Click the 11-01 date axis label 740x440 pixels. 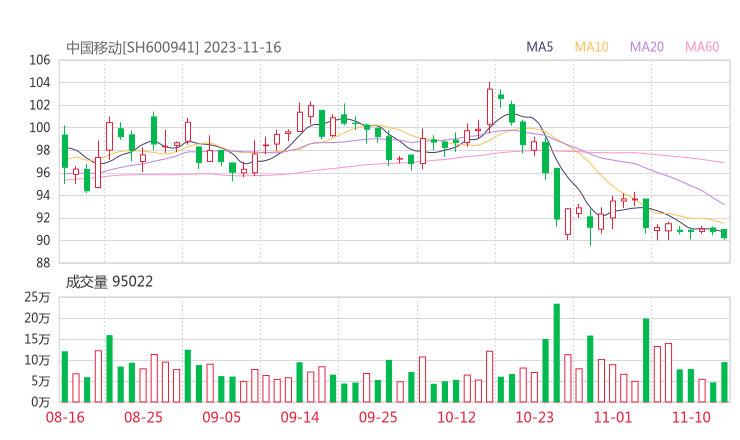613,417
